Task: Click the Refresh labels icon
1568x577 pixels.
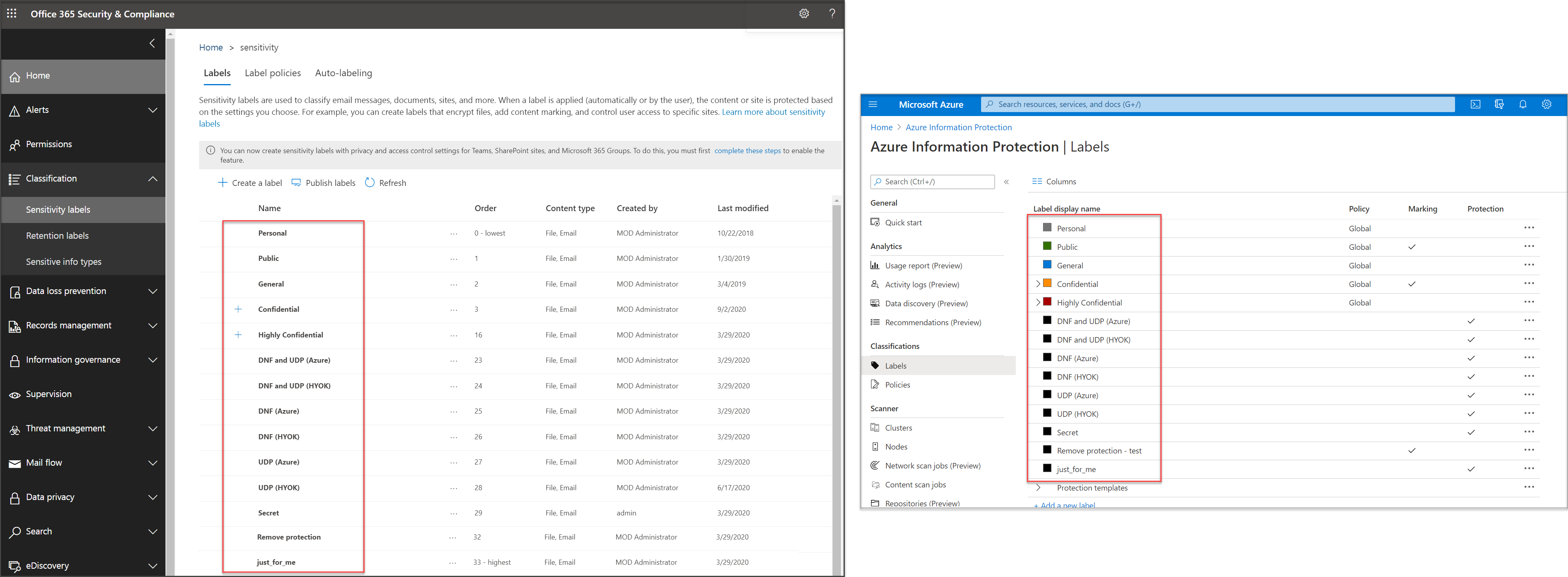Action: click(369, 182)
